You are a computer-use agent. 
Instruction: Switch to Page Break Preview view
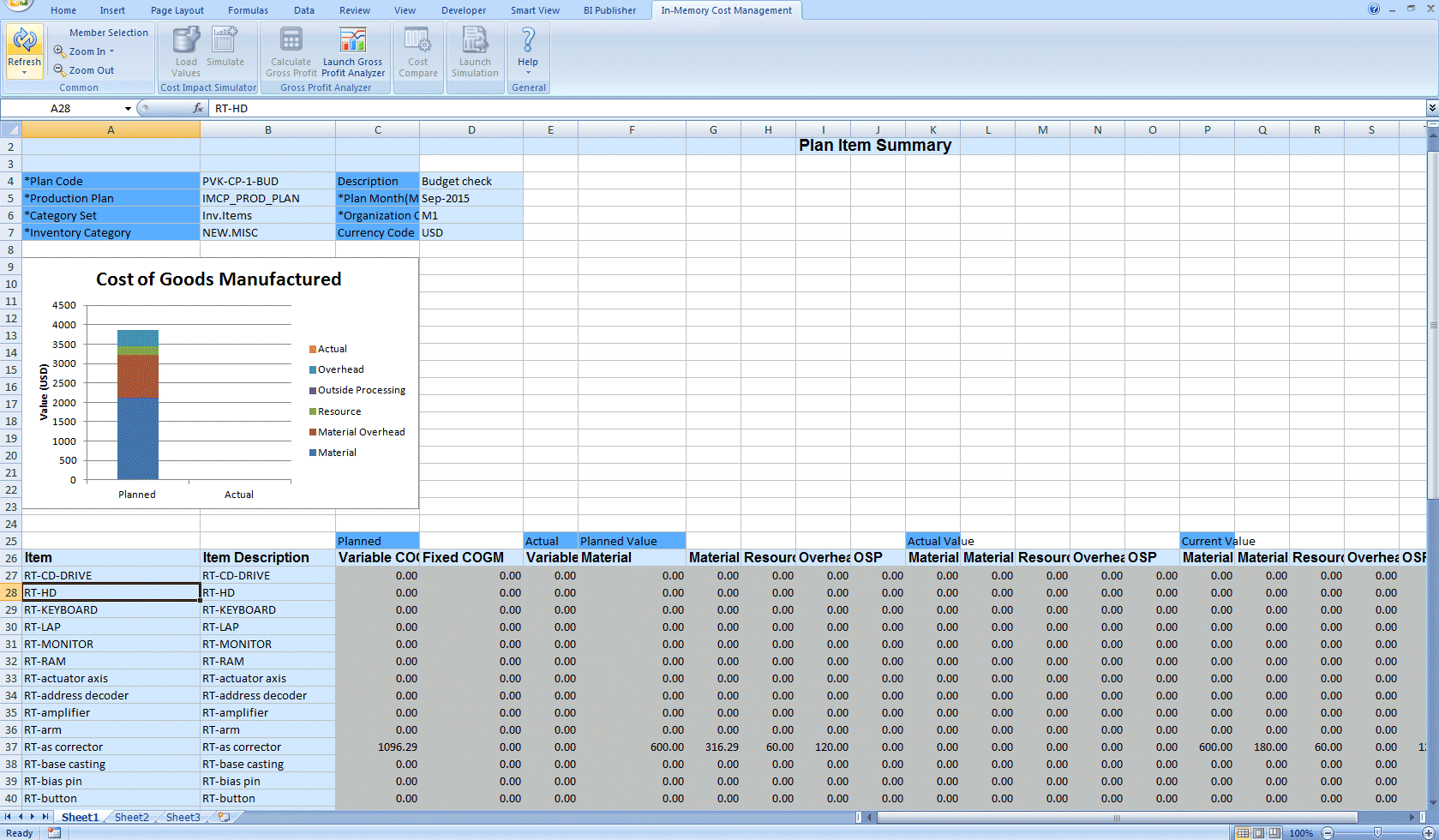coord(1274,833)
